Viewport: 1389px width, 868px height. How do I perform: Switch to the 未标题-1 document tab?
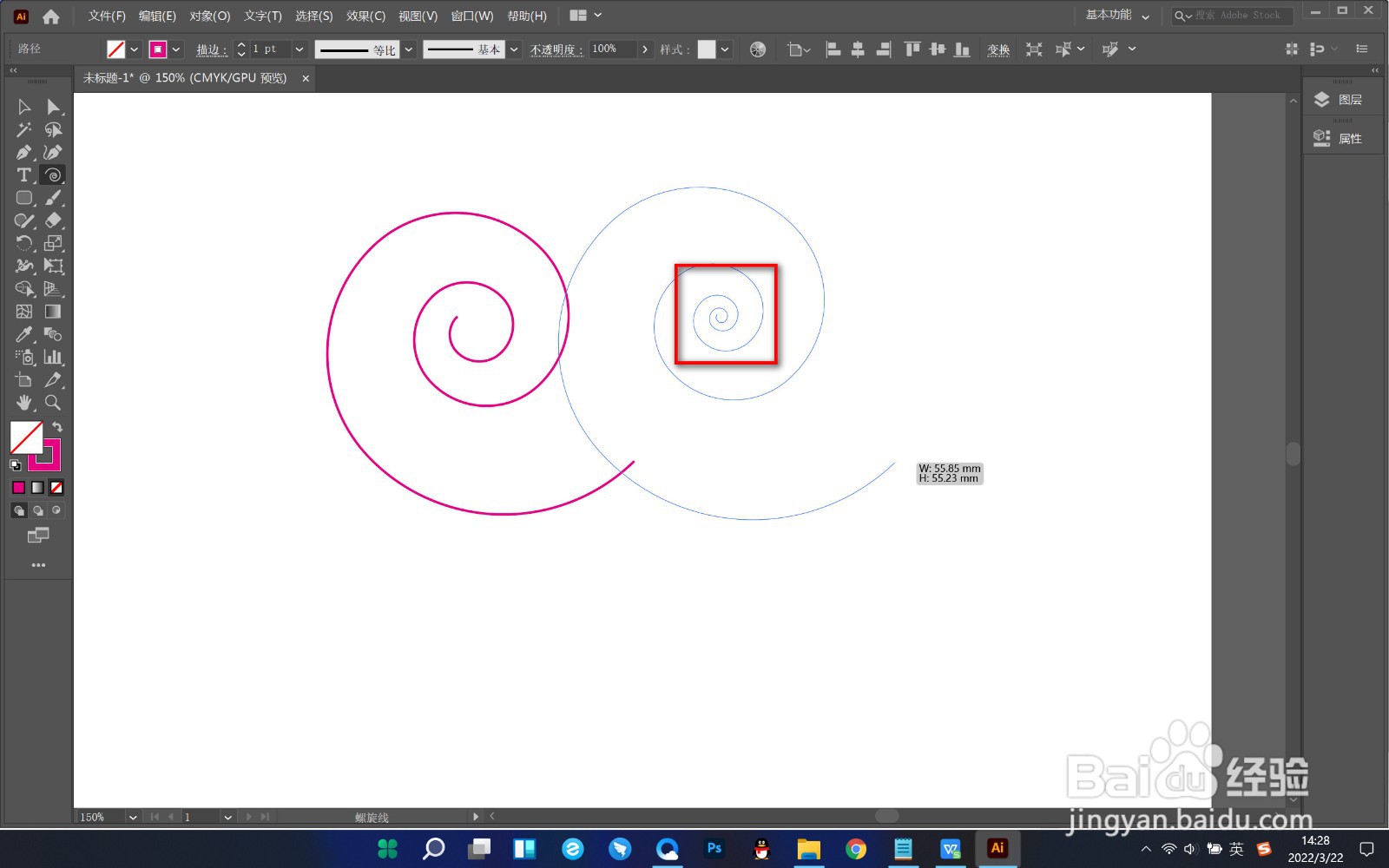[x=185, y=78]
